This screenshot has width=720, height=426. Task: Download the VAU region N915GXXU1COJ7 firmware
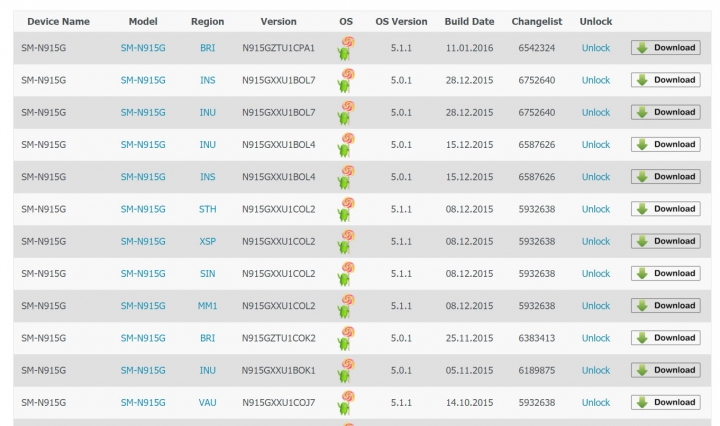tap(665, 402)
